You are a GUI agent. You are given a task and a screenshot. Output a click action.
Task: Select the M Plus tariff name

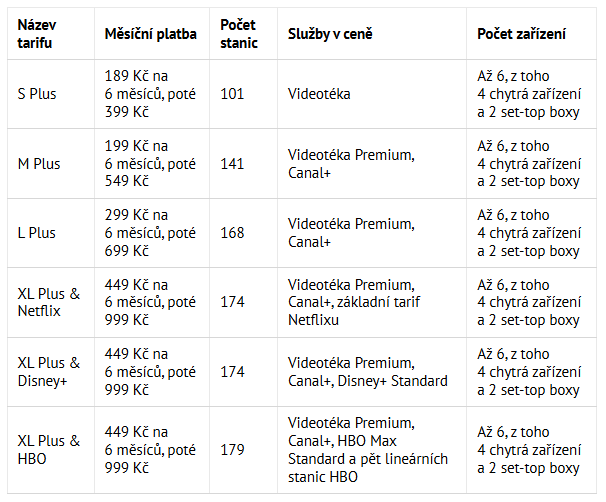click(39, 164)
